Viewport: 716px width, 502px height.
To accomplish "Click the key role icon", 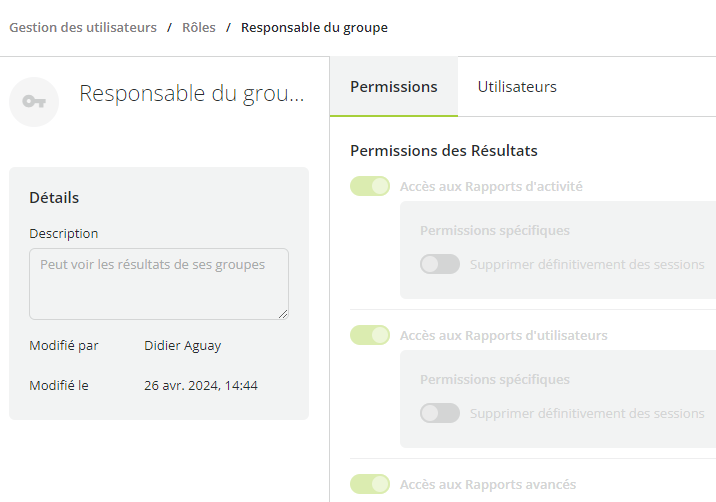I will (34, 101).
